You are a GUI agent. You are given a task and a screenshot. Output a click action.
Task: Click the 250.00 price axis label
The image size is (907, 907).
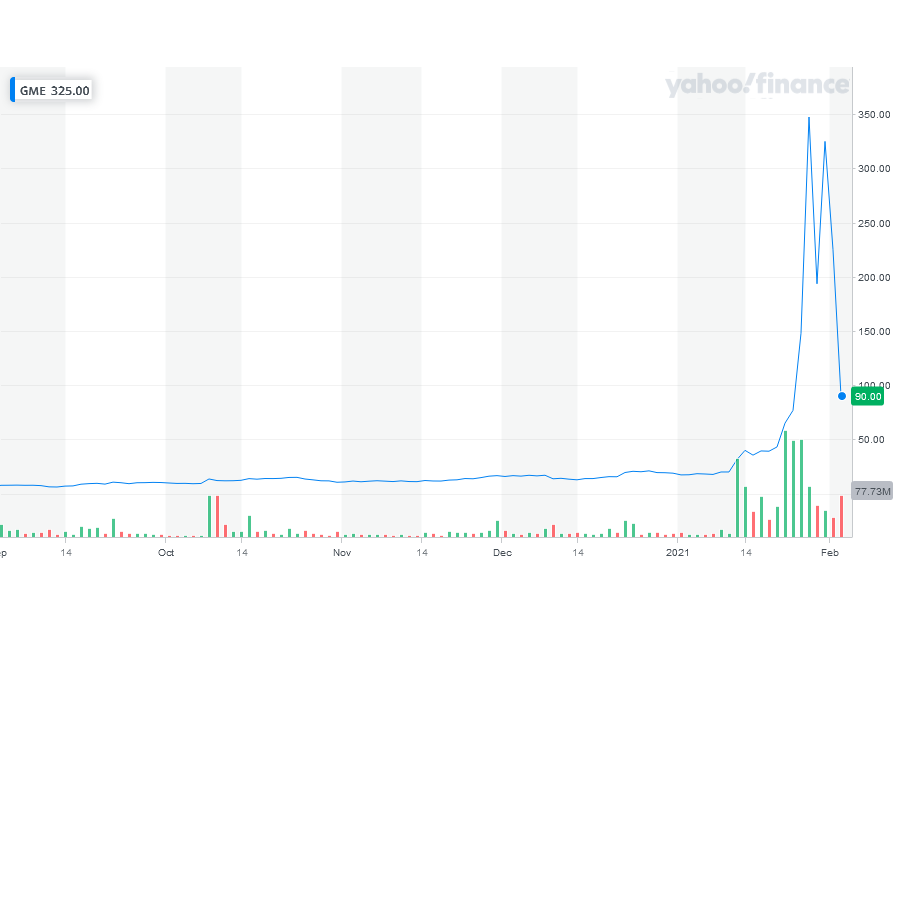pos(874,223)
